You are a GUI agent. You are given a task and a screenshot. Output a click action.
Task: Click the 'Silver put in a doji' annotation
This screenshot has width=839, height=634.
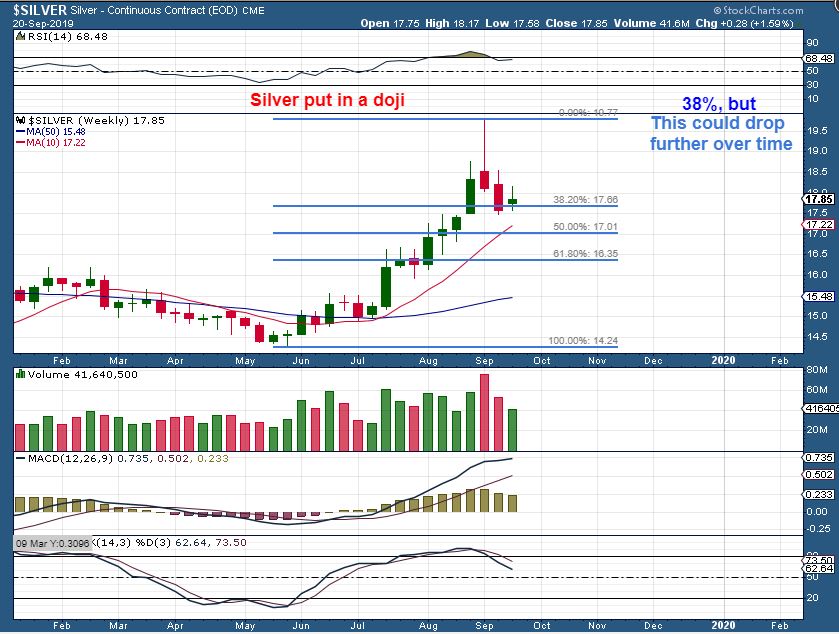pos(327,100)
